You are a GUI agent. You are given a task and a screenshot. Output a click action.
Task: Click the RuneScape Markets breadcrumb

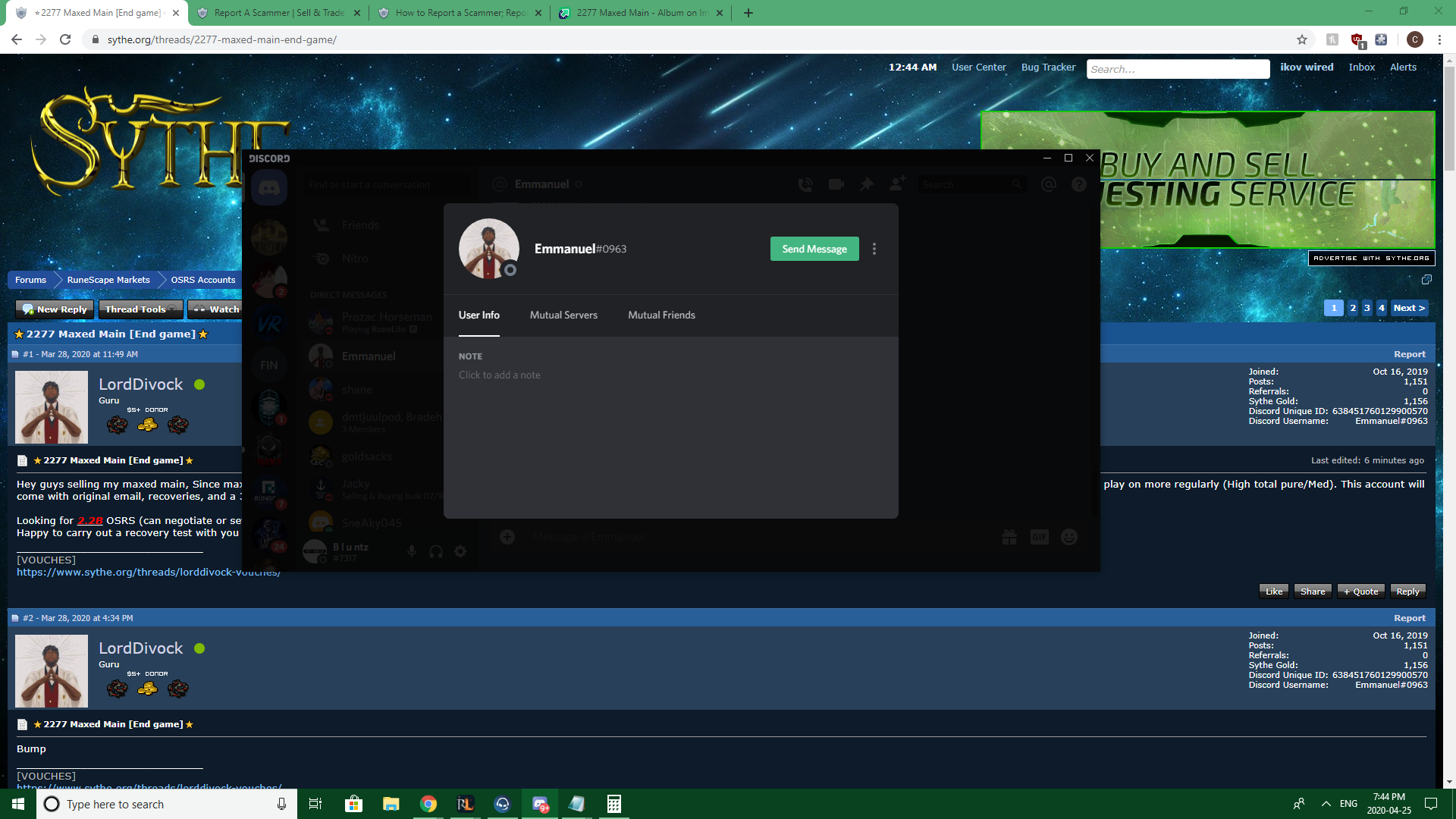(108, 280)
